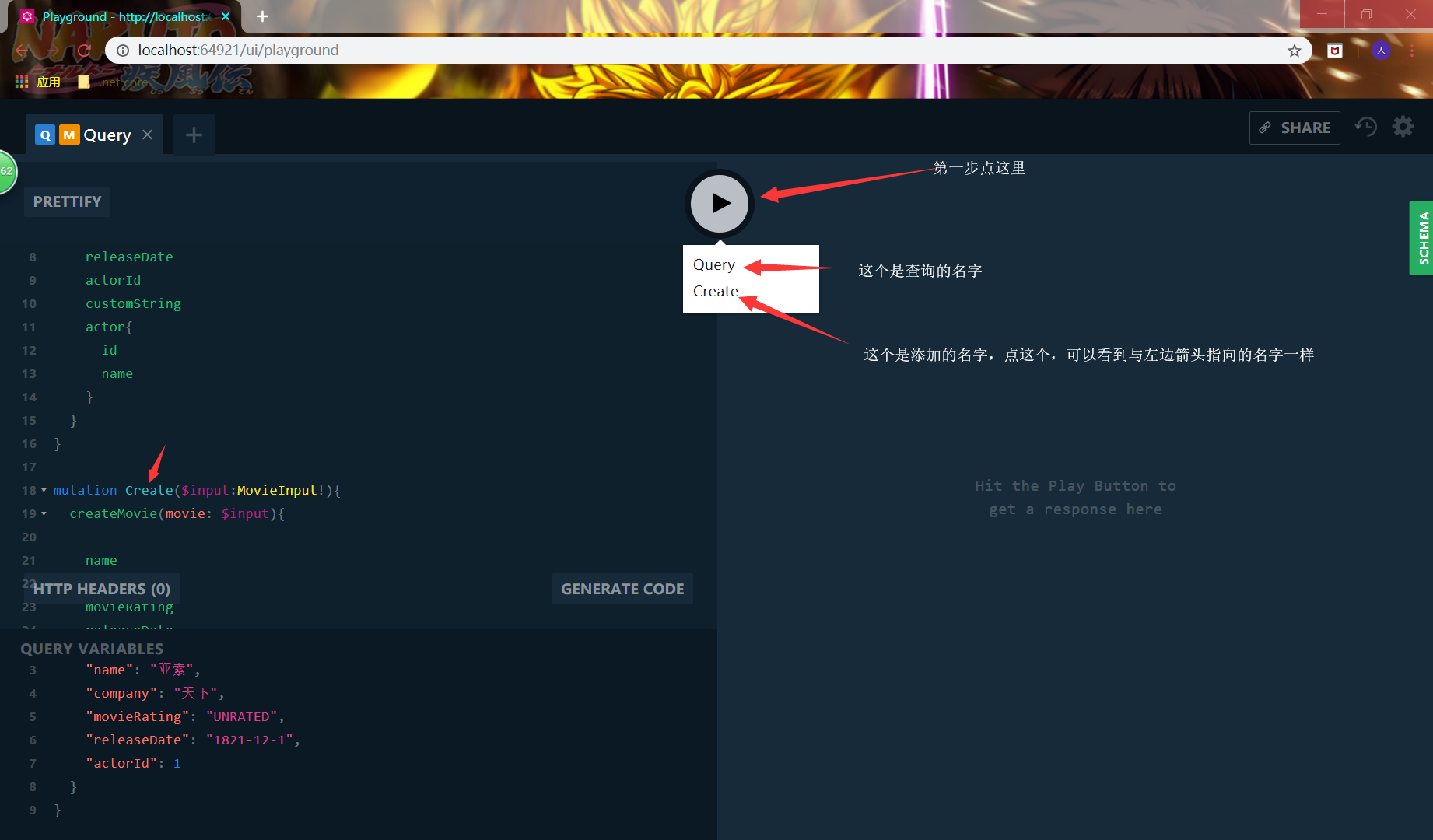Click the response placeholder text area
The width and height of the screenshot is (1433, 840).
pos(1075,497)
